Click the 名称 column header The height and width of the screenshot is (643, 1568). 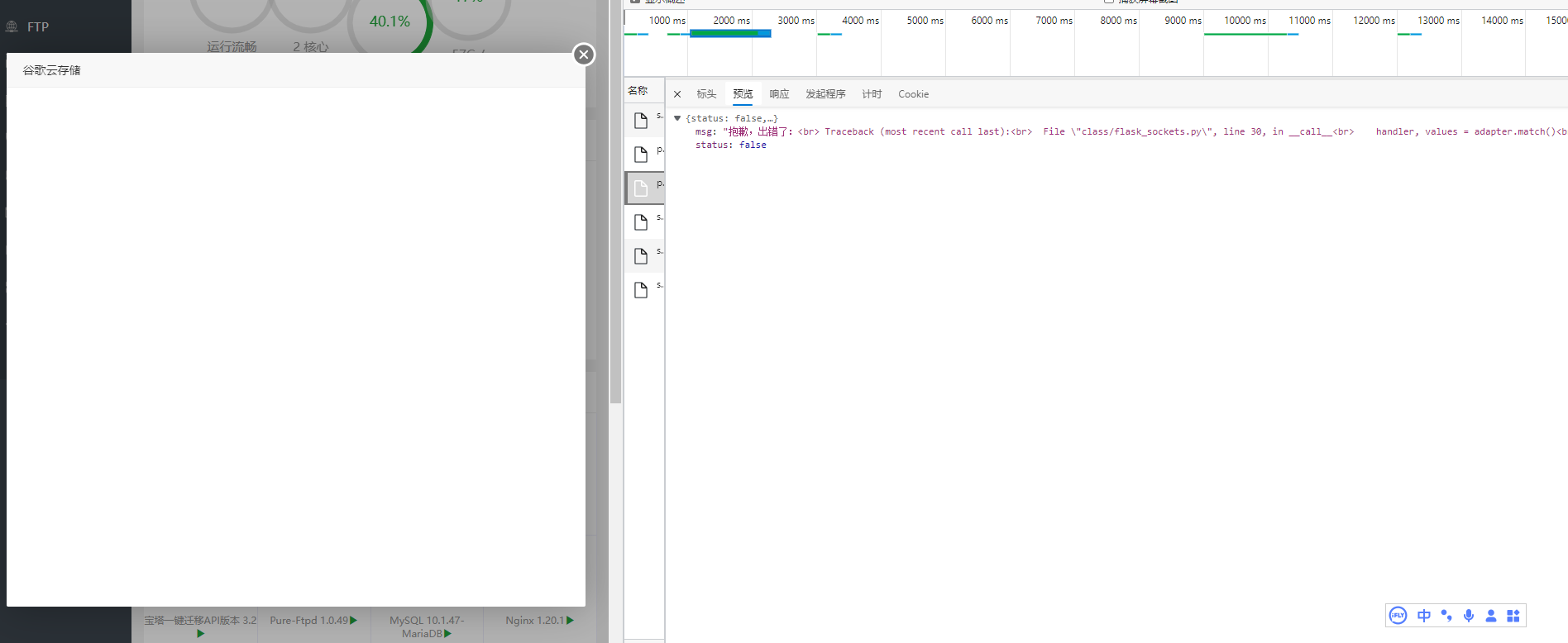click(638, 91)
